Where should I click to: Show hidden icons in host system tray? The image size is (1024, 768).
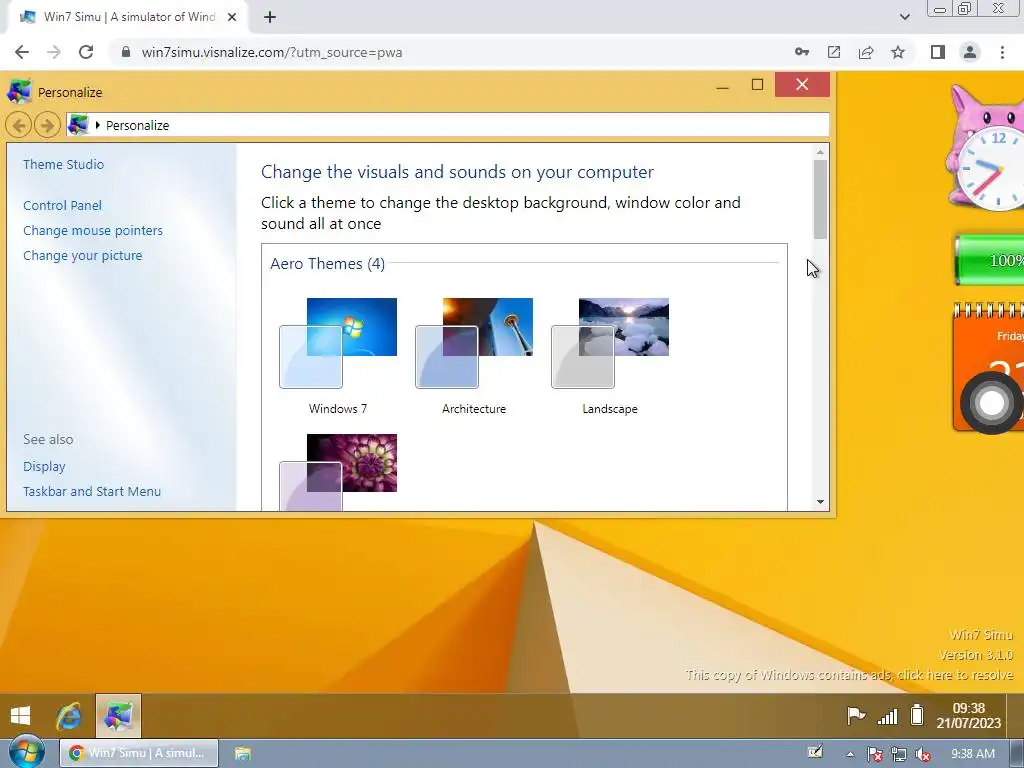(850, 754)
